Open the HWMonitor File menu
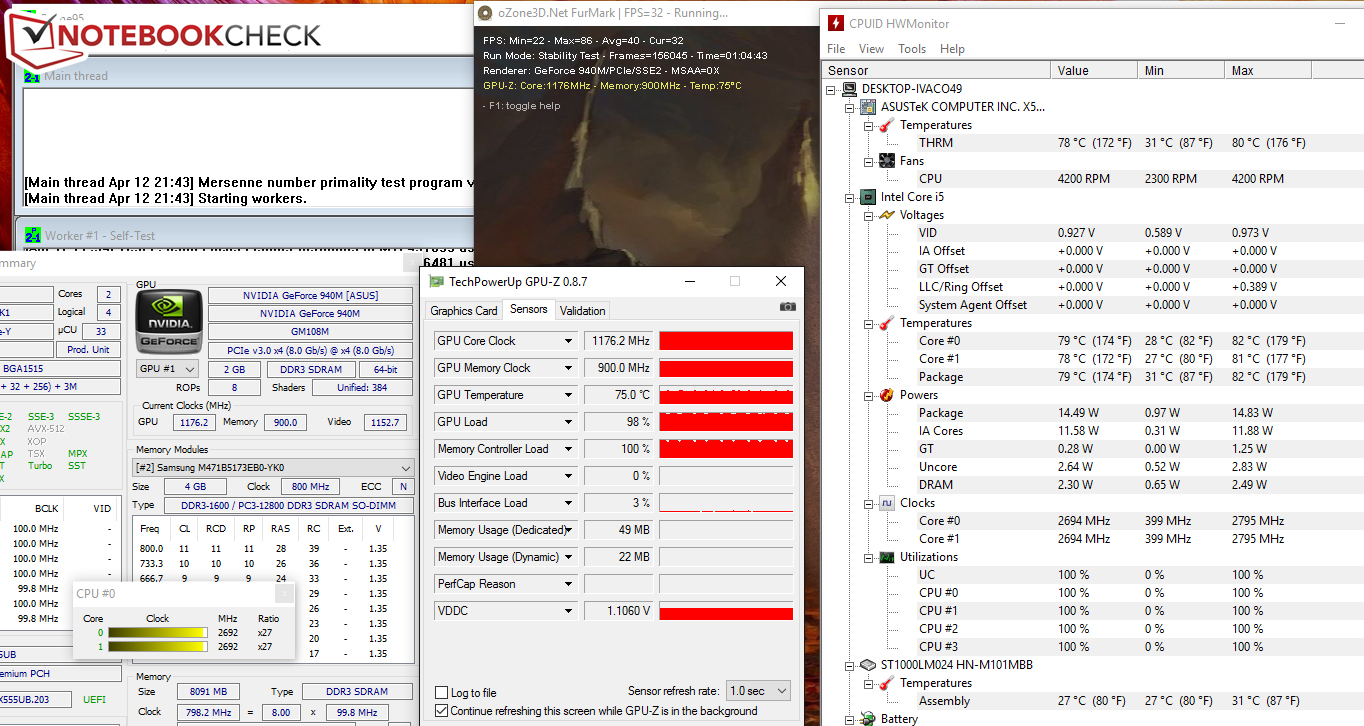Image resolution: width=1364 pixels, height=726 pixels. click(x=836, y=49)
